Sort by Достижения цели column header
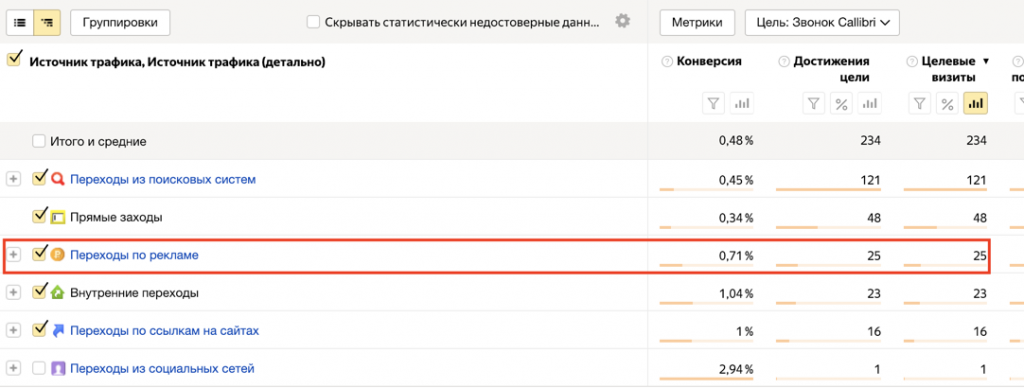Viewport: 1024px width, 388px height. [x=831, y=70]
